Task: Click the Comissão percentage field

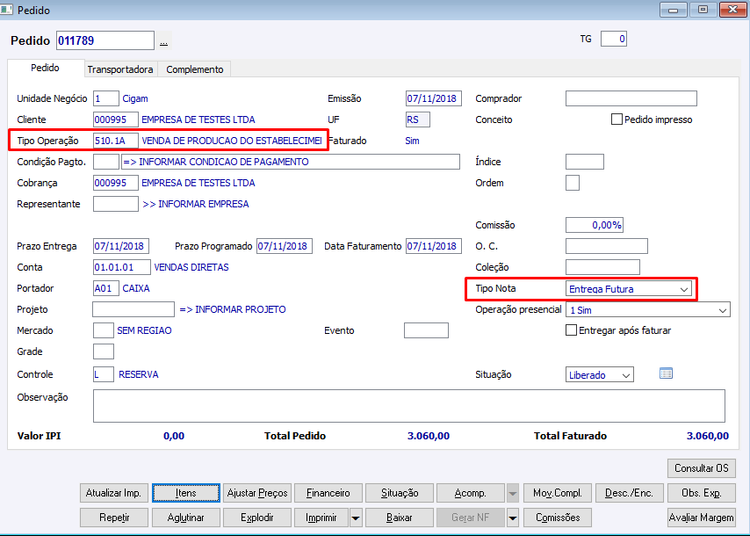Action: pyautogui.click(x=595, y=225)
